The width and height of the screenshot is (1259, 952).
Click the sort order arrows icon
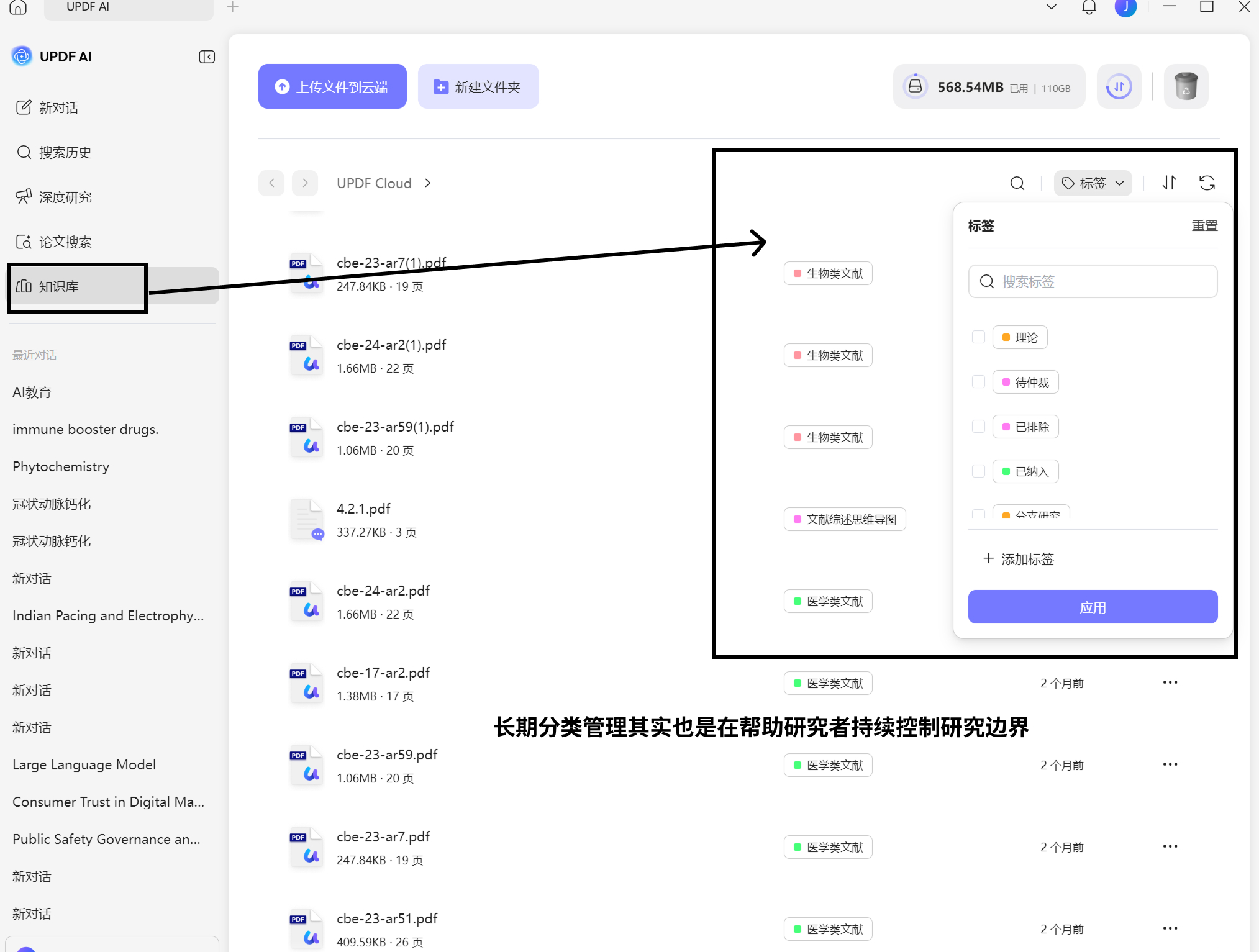(x=1169, y=183)
